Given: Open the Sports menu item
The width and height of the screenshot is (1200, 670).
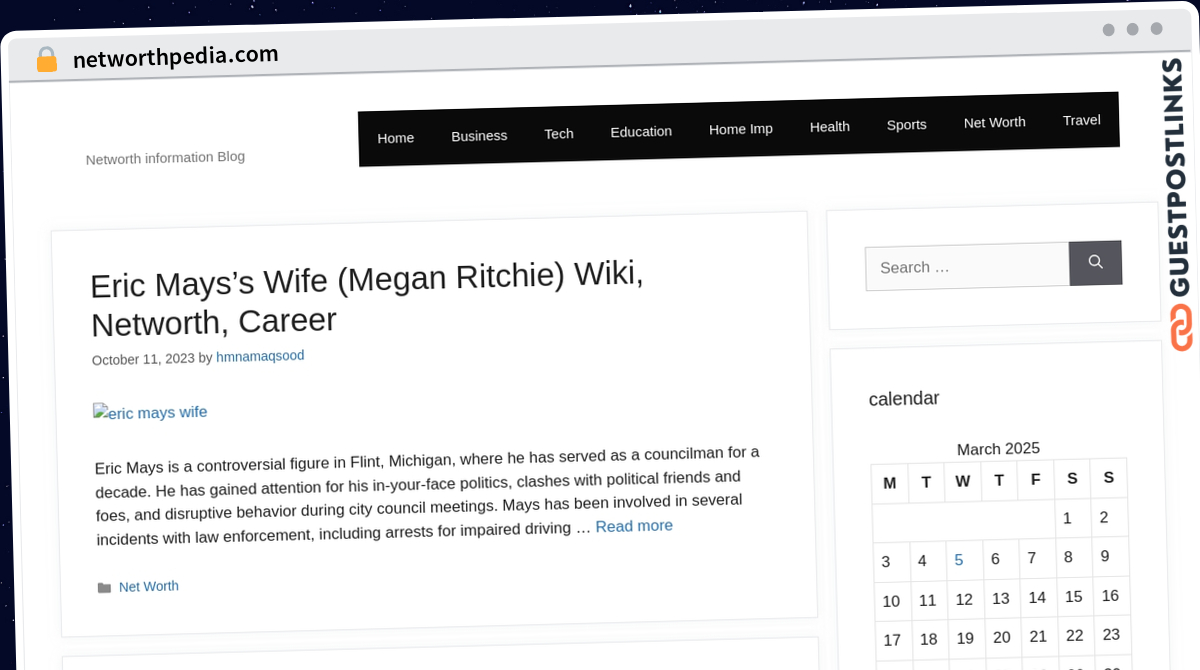Looking at the screenshot, I should pyautogui.click(x=907, y=125).
